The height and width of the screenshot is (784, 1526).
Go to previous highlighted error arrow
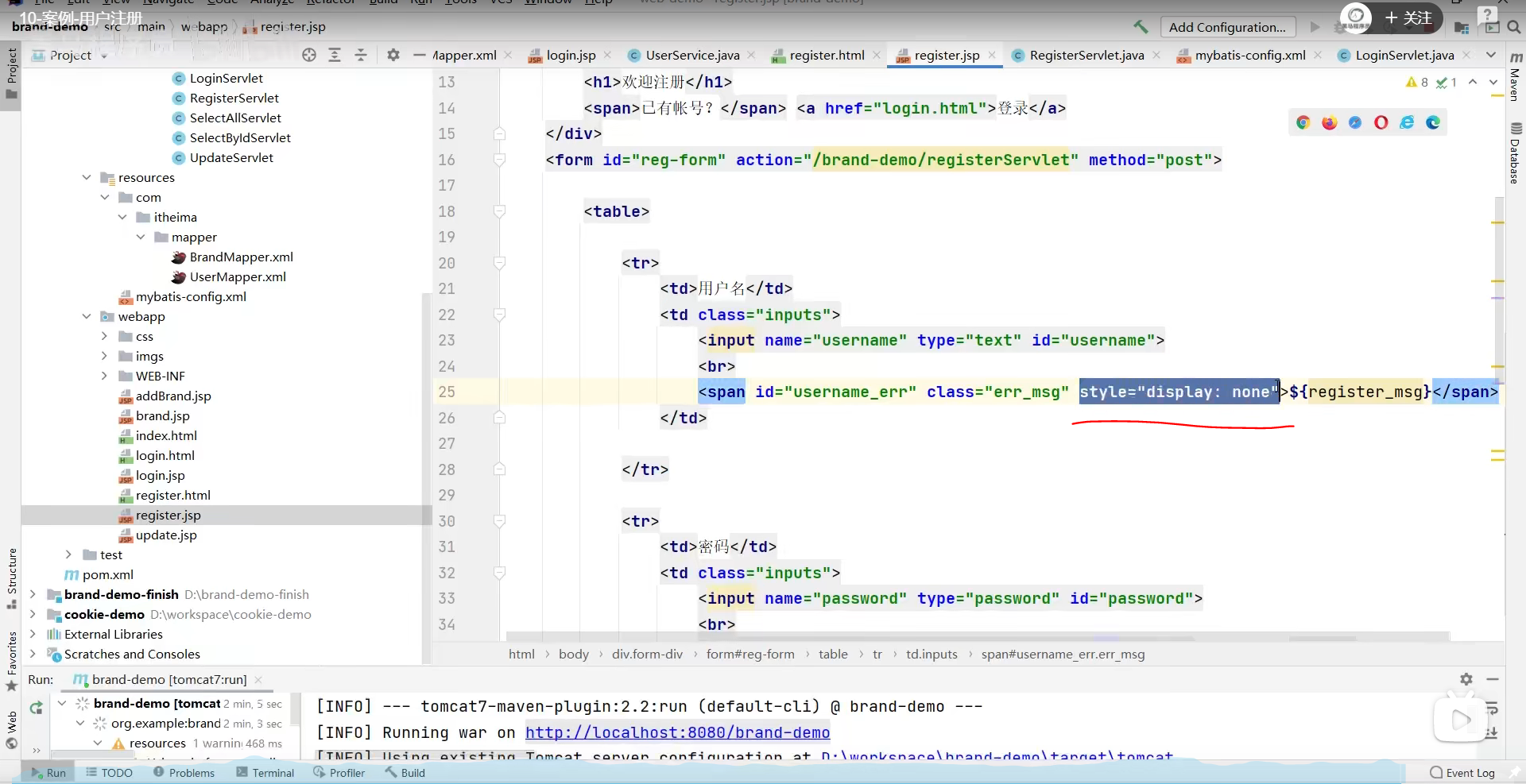1473,82
